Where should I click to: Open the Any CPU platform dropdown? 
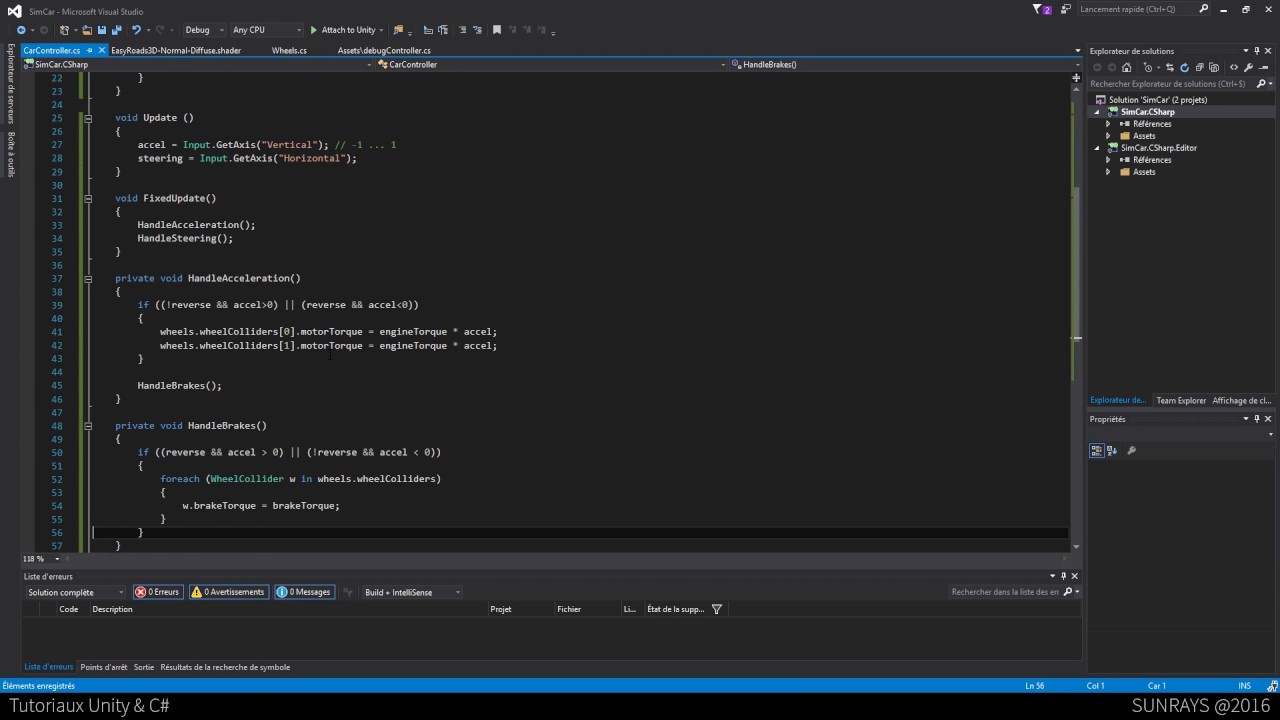pyautogui.click(x=266, y=30)
